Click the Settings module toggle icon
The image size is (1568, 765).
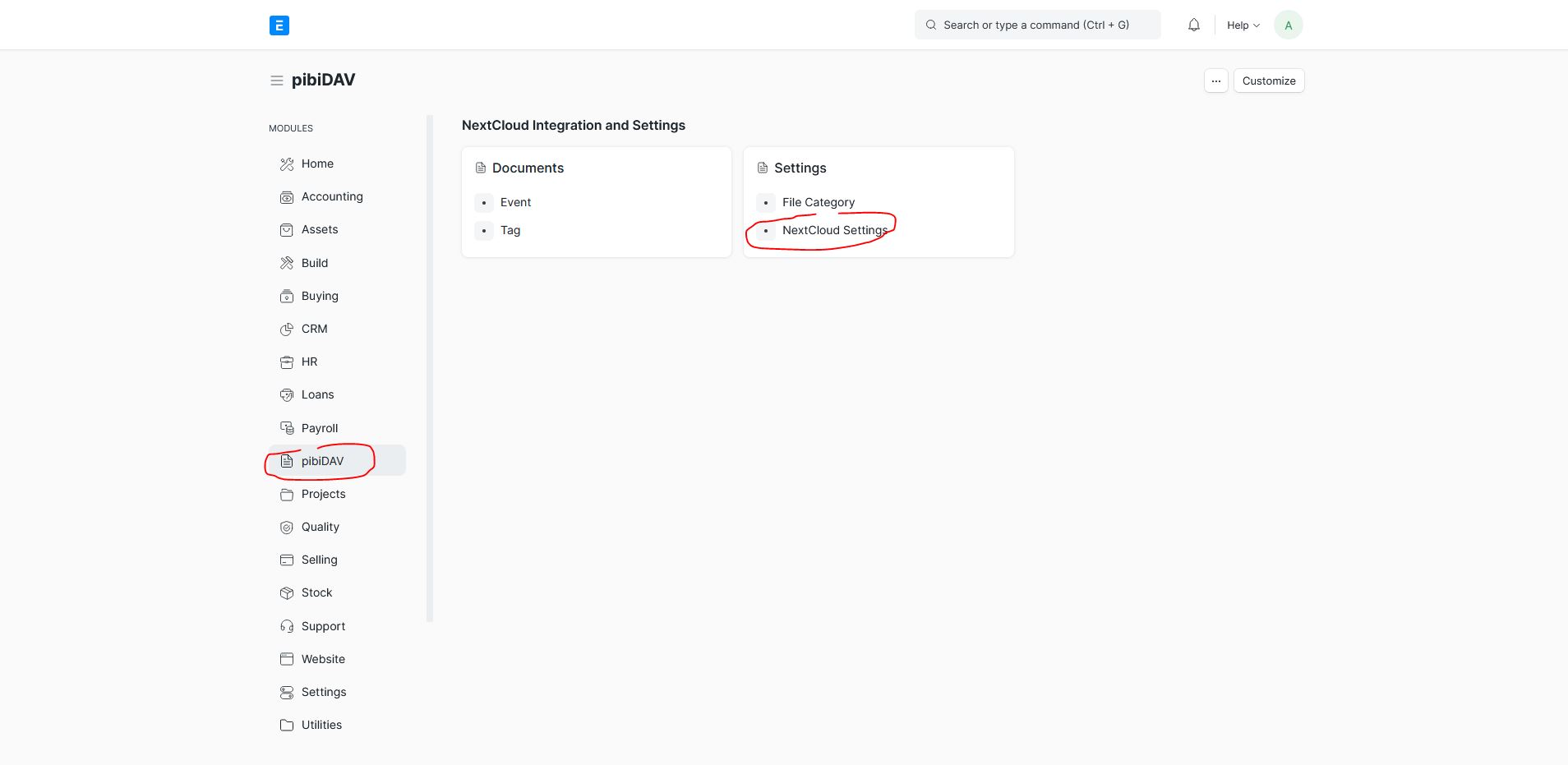pos(287,693)
